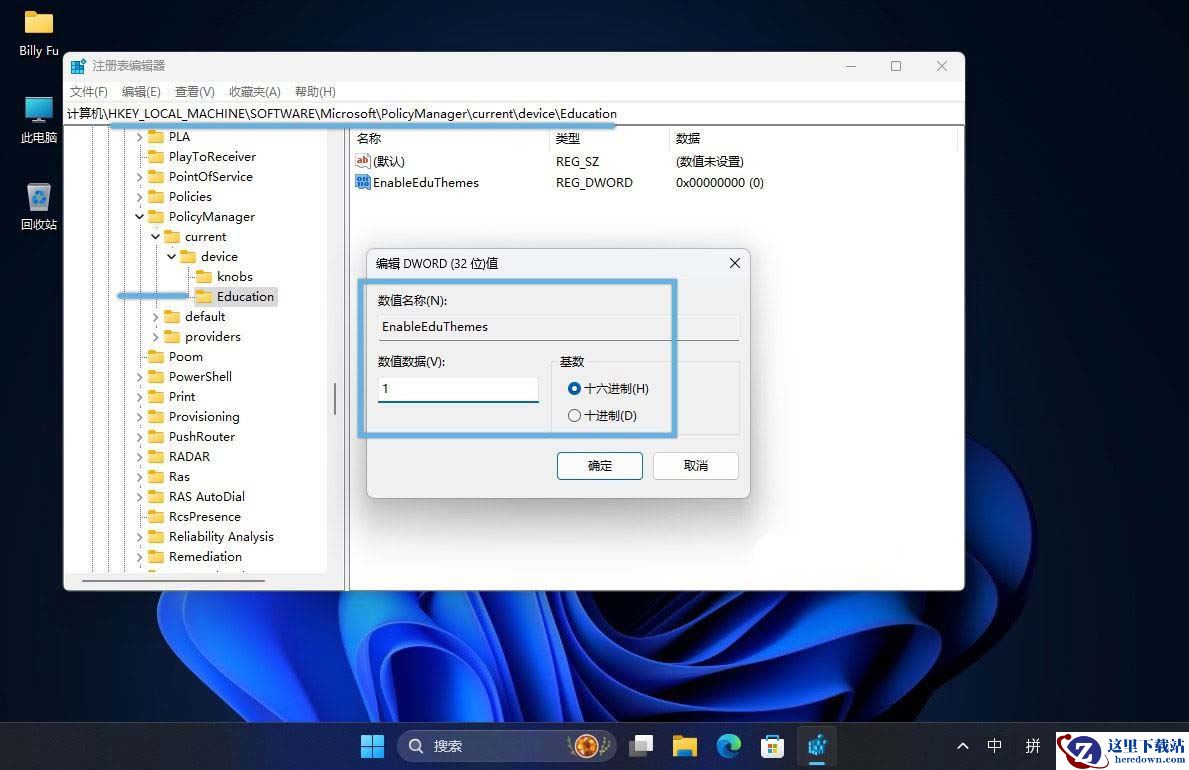Click the Windows Start button
Screen dimensions: 1189x770
pyautogui.click(x=372, y=746)
